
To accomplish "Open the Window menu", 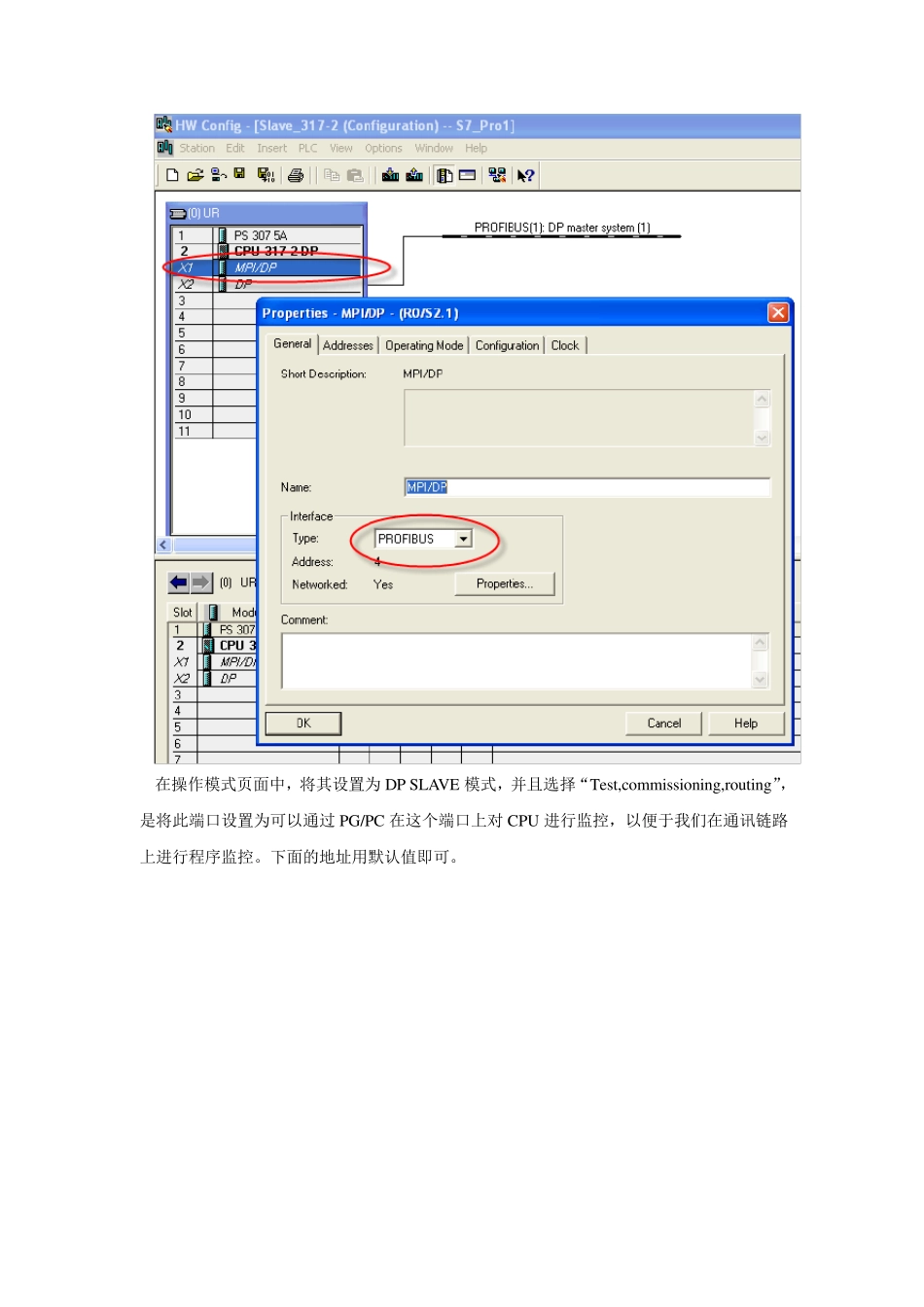I will (434, 149).
